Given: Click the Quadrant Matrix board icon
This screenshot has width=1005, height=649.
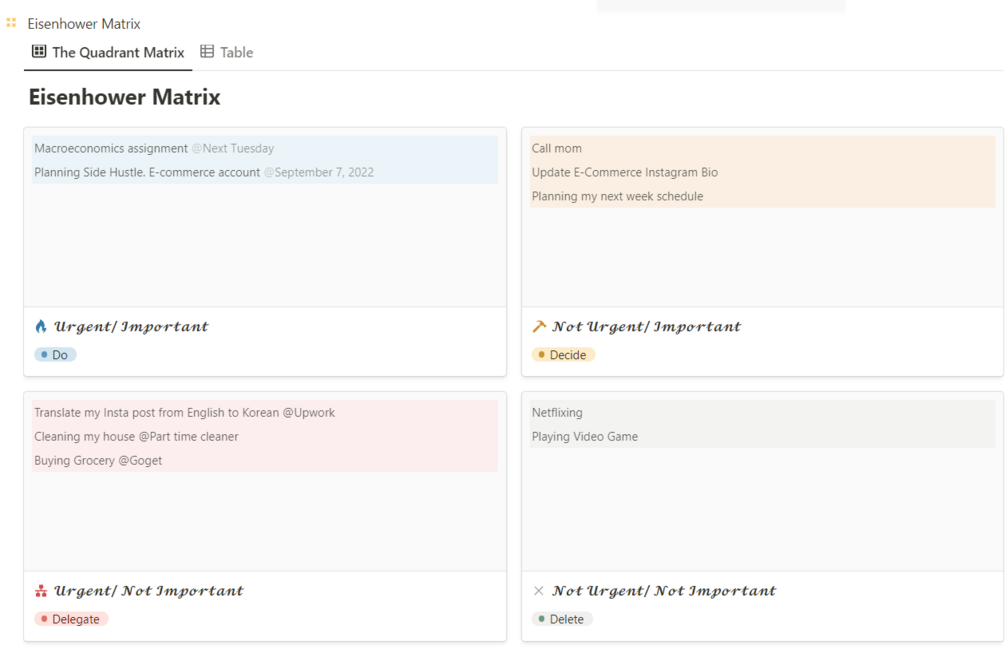Looking at the screenshot, I should click(x=39, y=52).
